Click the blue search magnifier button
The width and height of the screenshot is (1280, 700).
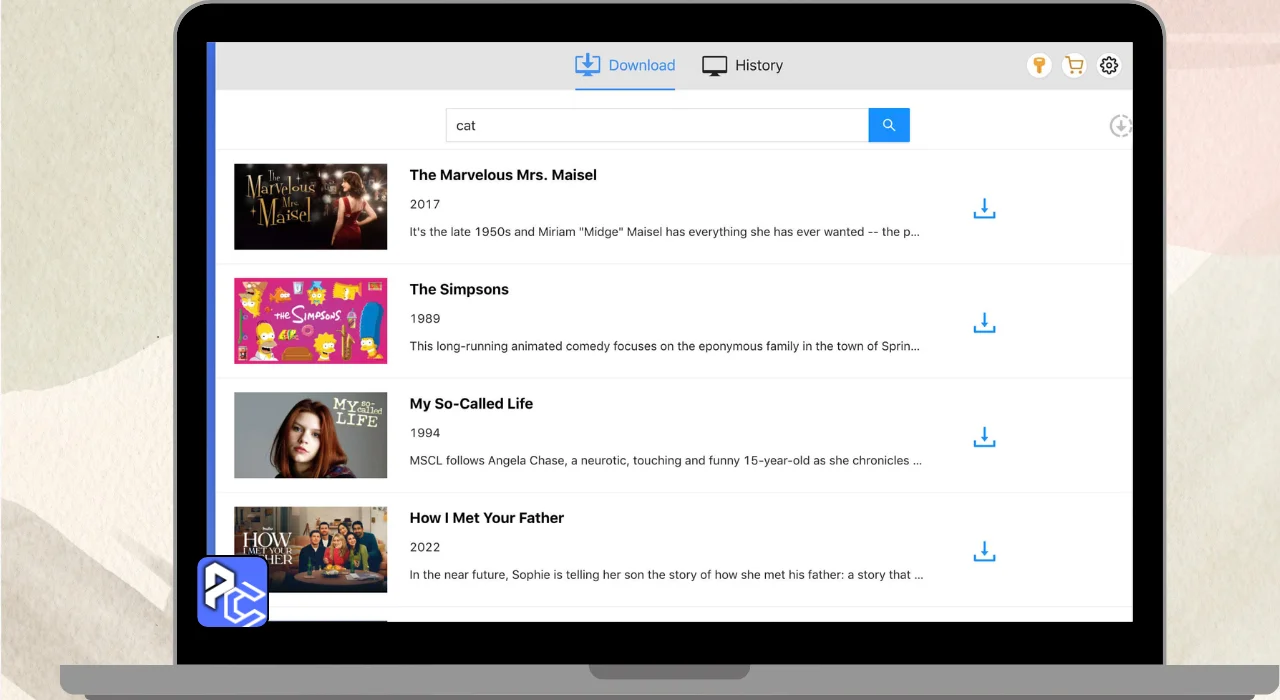coord(889,125)
